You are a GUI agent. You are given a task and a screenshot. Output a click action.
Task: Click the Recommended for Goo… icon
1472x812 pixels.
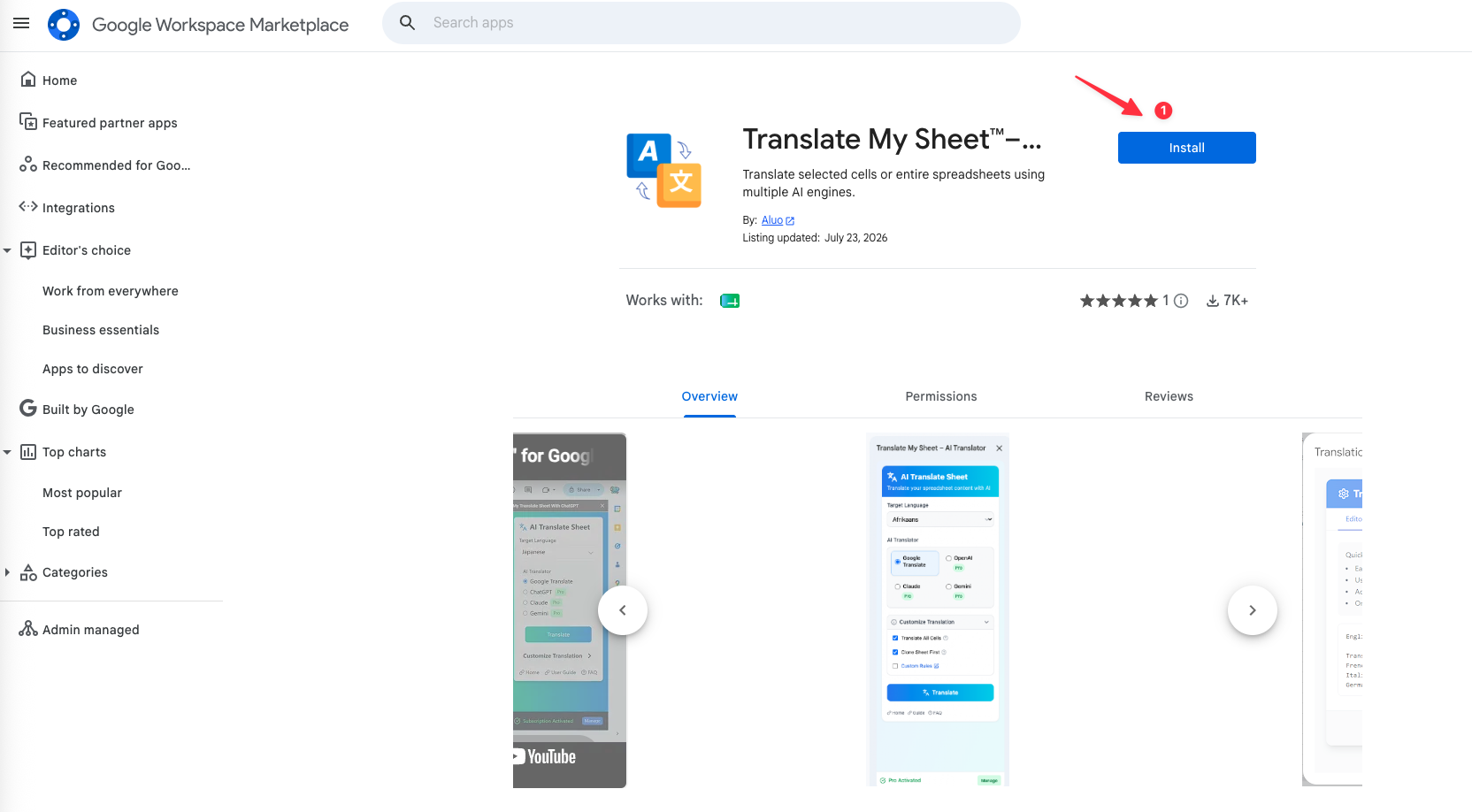[28, 165]
